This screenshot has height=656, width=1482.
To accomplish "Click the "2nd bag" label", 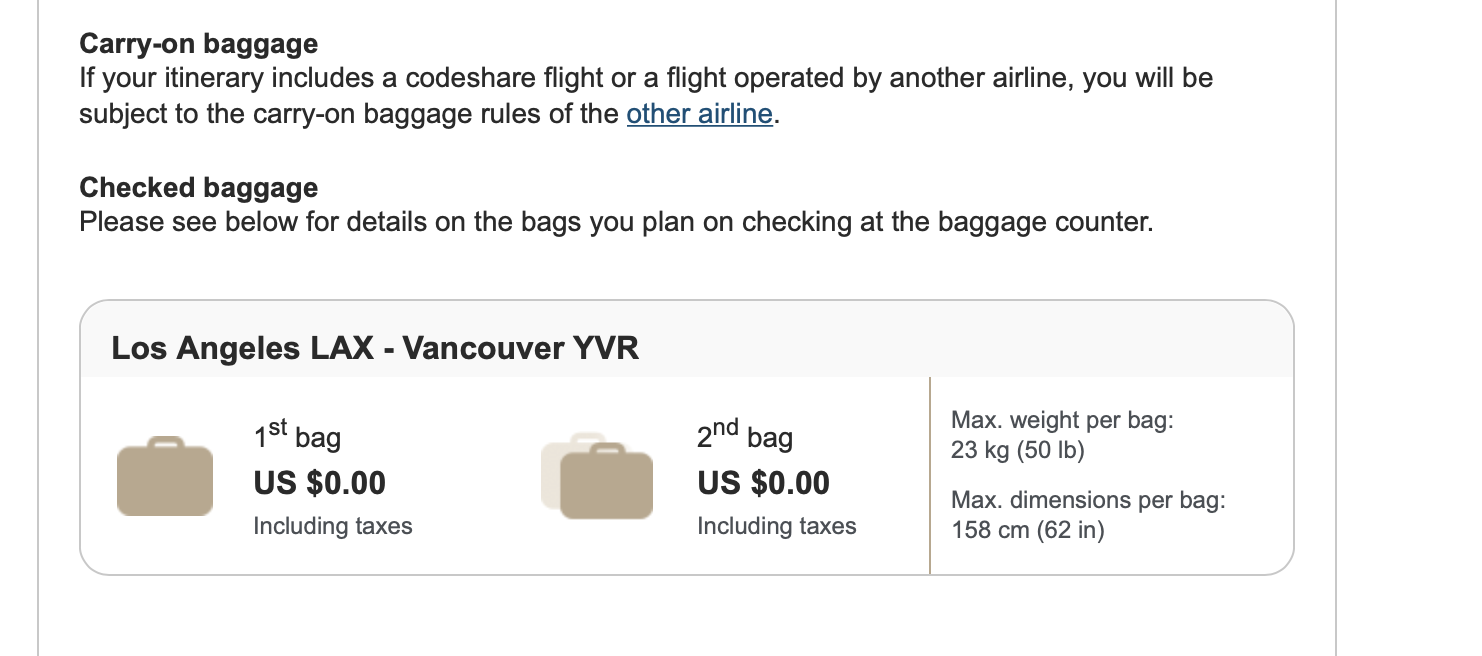I will click(745, 435).
